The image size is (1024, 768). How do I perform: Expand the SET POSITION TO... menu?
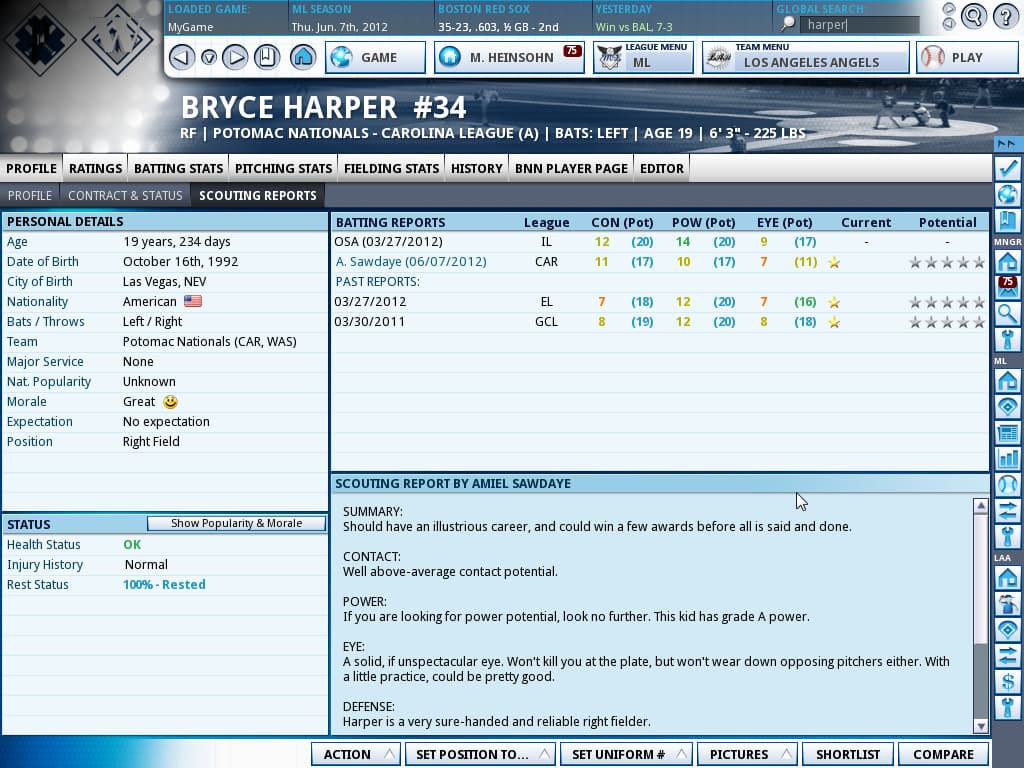[480, 754]
